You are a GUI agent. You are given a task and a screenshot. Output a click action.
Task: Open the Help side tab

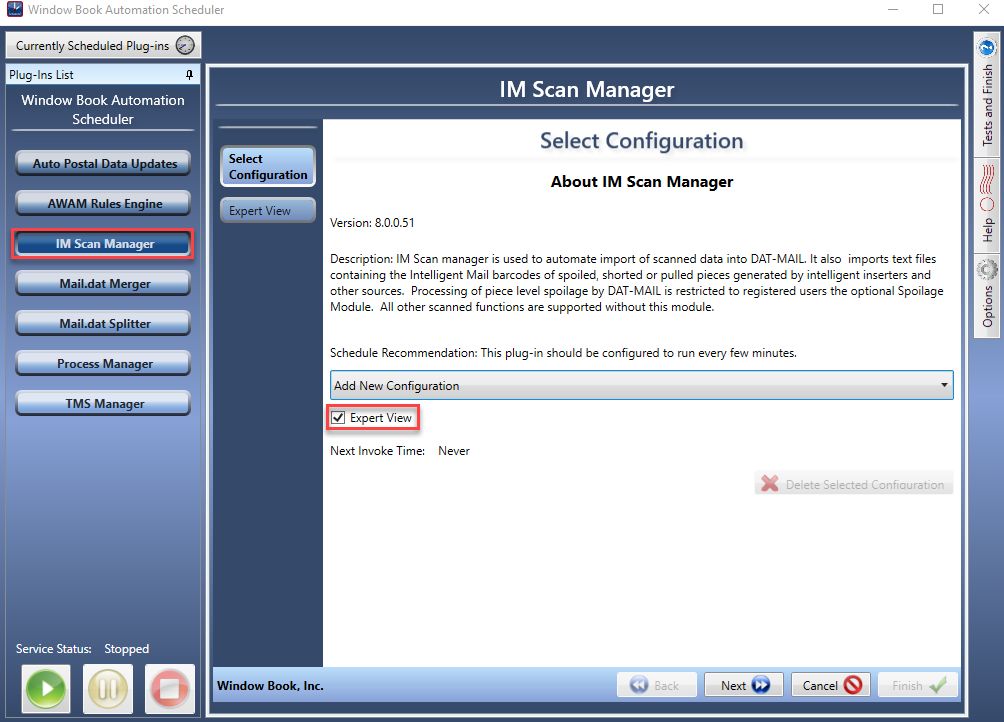click(x=987, y=205)
